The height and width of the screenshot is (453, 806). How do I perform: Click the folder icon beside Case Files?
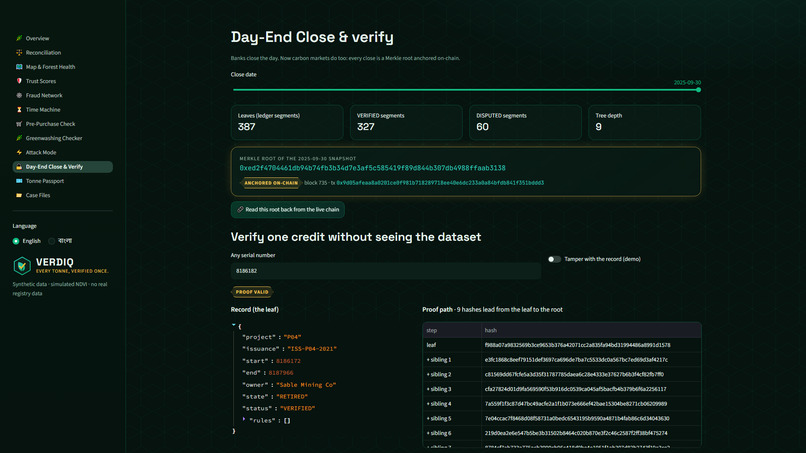[x=19, y=195]
